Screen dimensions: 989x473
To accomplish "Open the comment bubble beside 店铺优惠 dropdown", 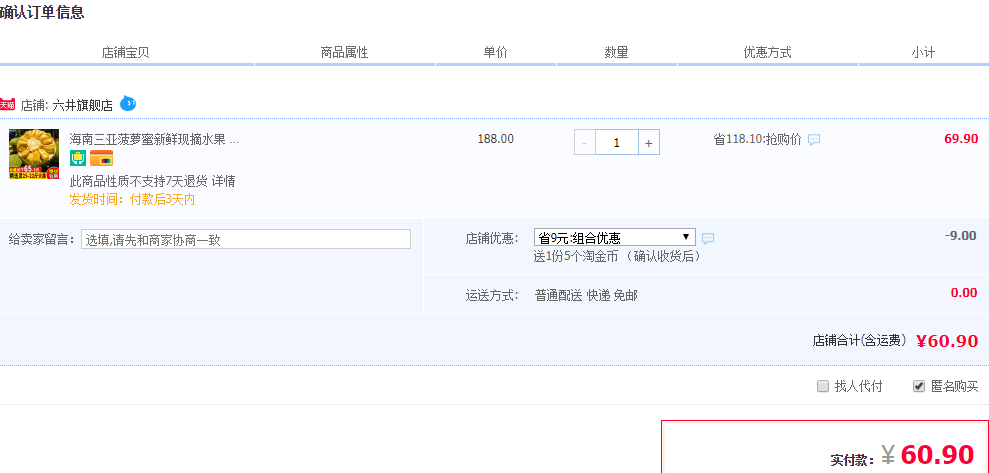I will 708,238.
